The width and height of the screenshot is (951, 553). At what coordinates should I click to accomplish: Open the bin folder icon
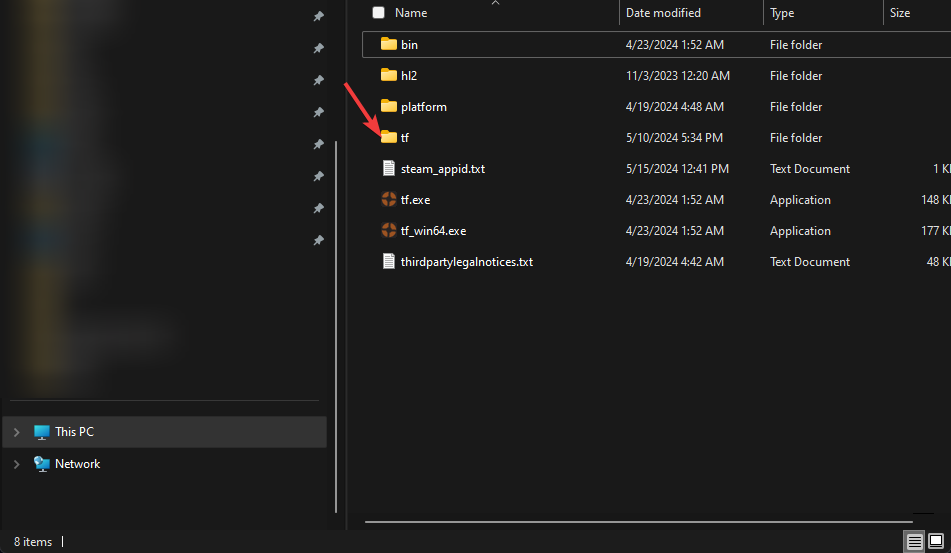[x=389, y=44]
